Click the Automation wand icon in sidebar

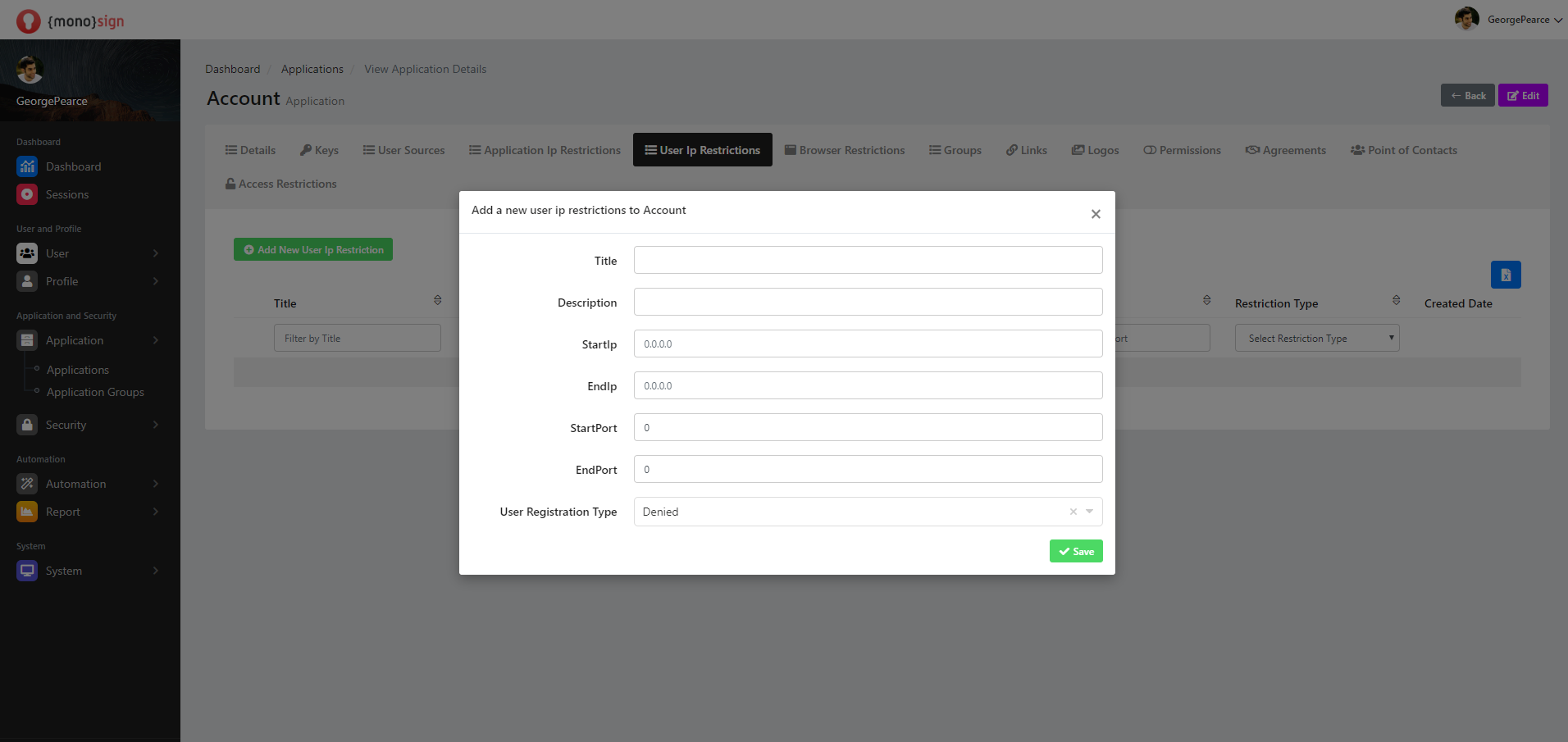point(27,484)
